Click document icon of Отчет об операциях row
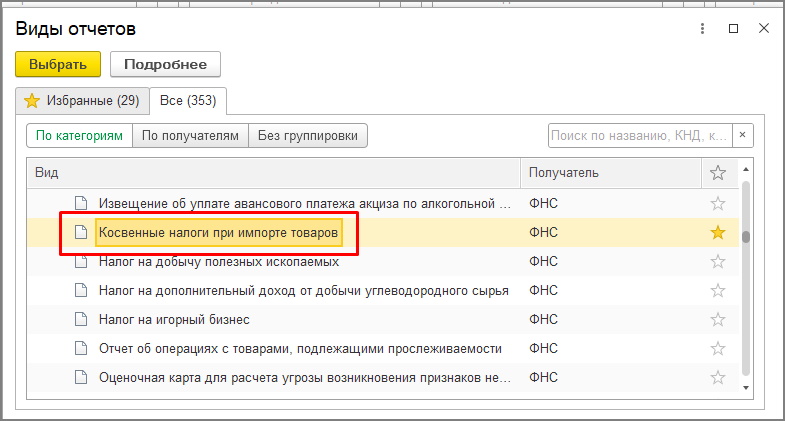This screenshot has width=785, height=421. click(81, 348)
